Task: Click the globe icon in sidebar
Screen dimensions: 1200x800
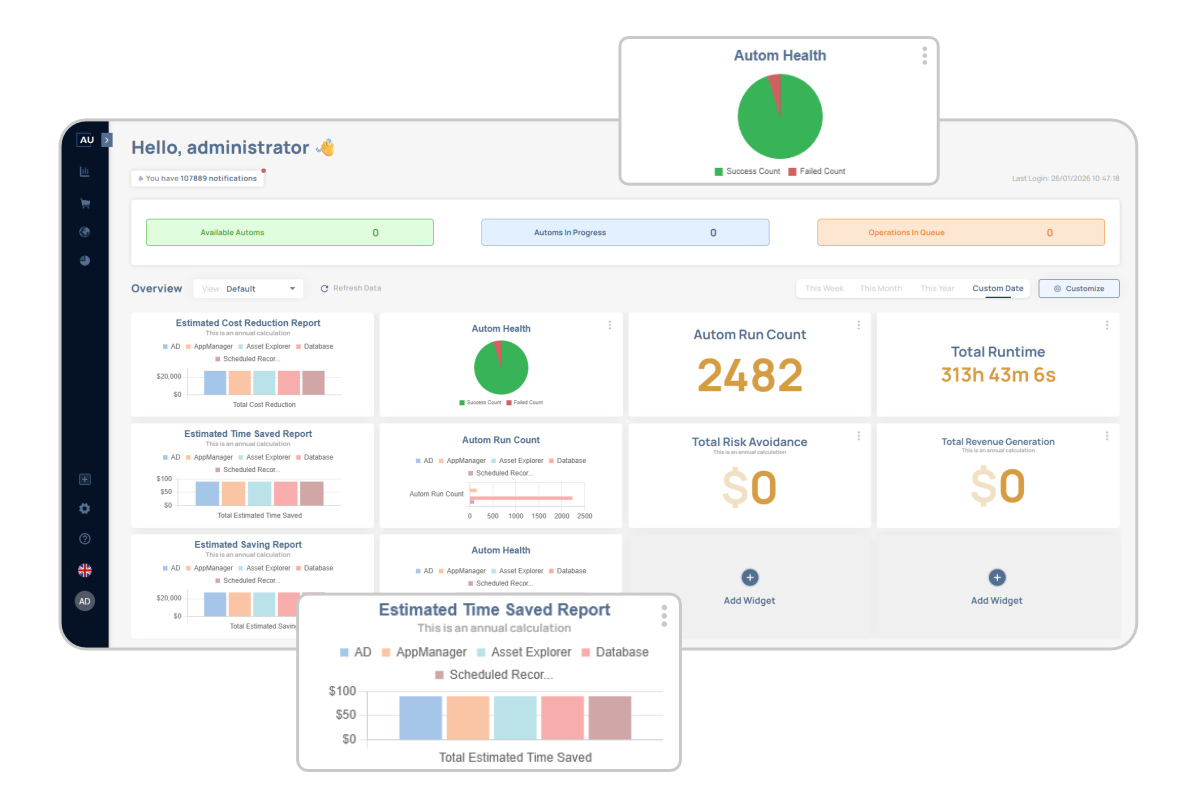Action: [x=85, y=232]
